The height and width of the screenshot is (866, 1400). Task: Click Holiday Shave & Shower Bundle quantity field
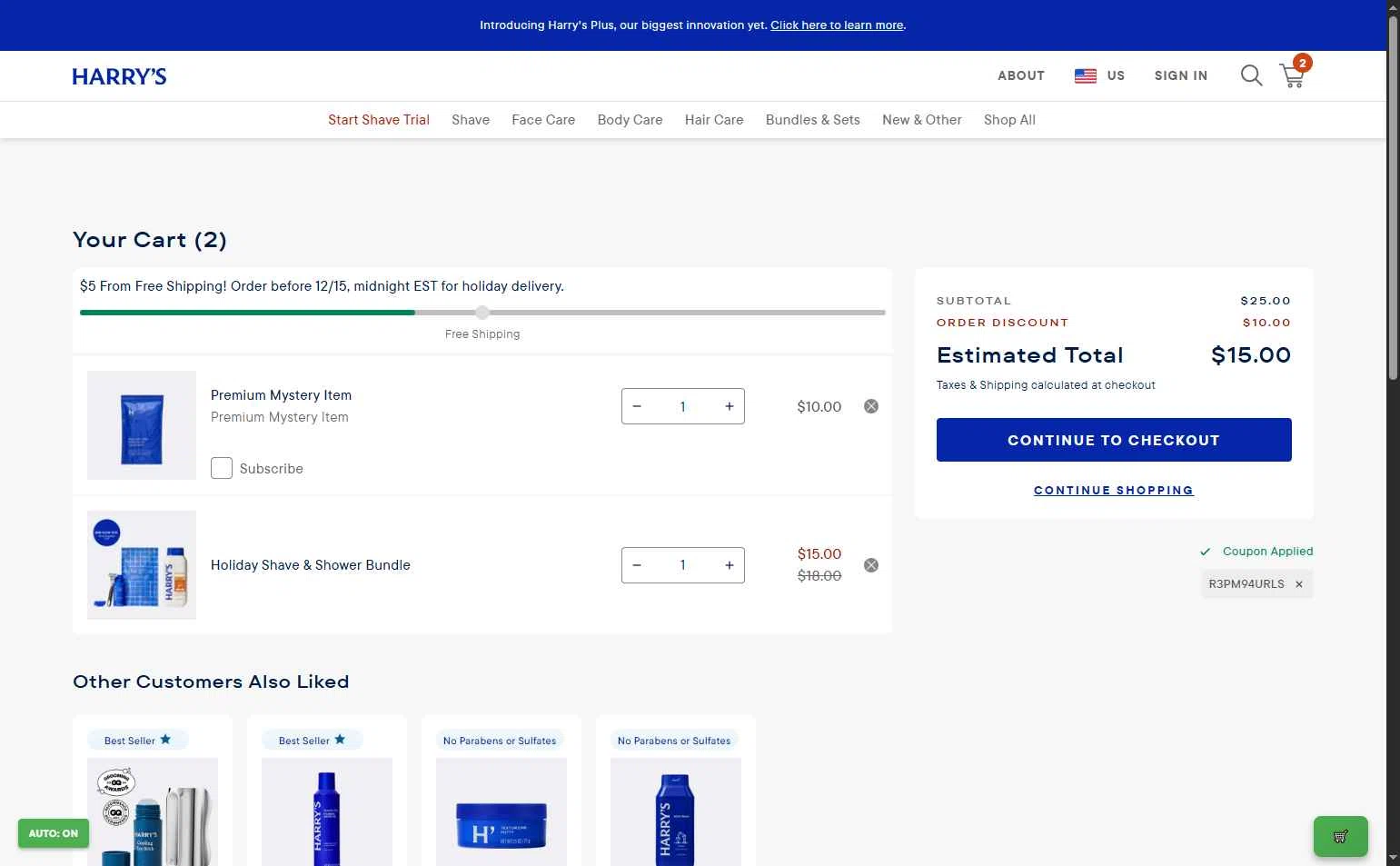click(x=683, y=565)
